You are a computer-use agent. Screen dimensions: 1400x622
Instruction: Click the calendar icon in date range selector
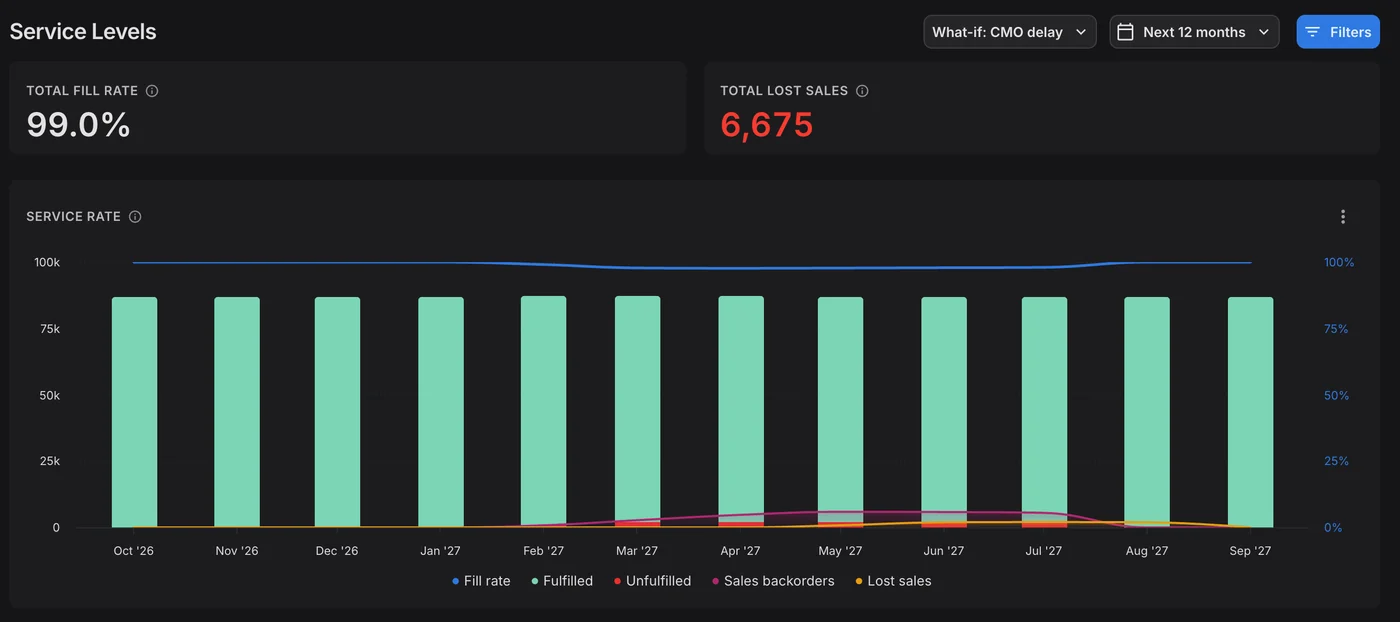1125,32
